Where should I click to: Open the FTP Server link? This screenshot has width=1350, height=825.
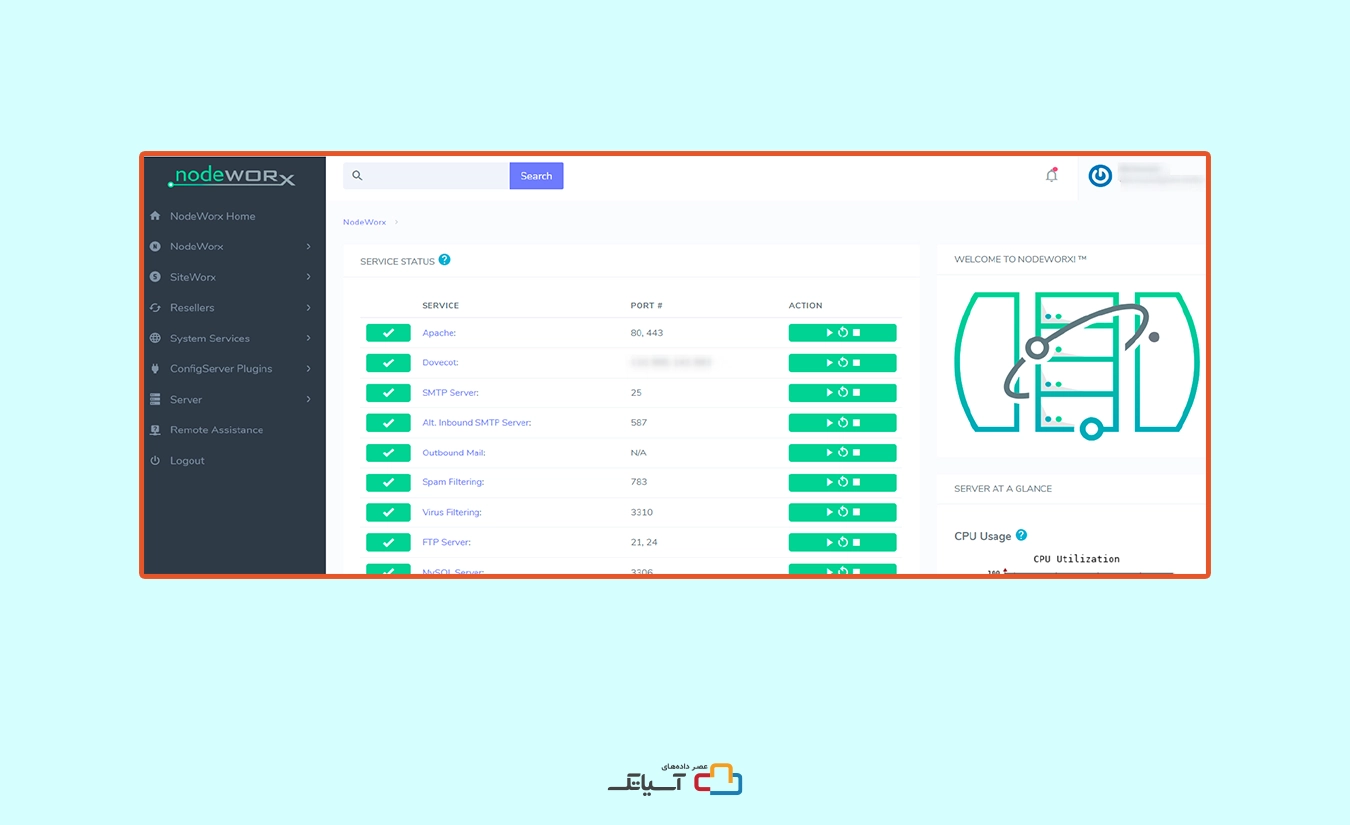[446, 542]
